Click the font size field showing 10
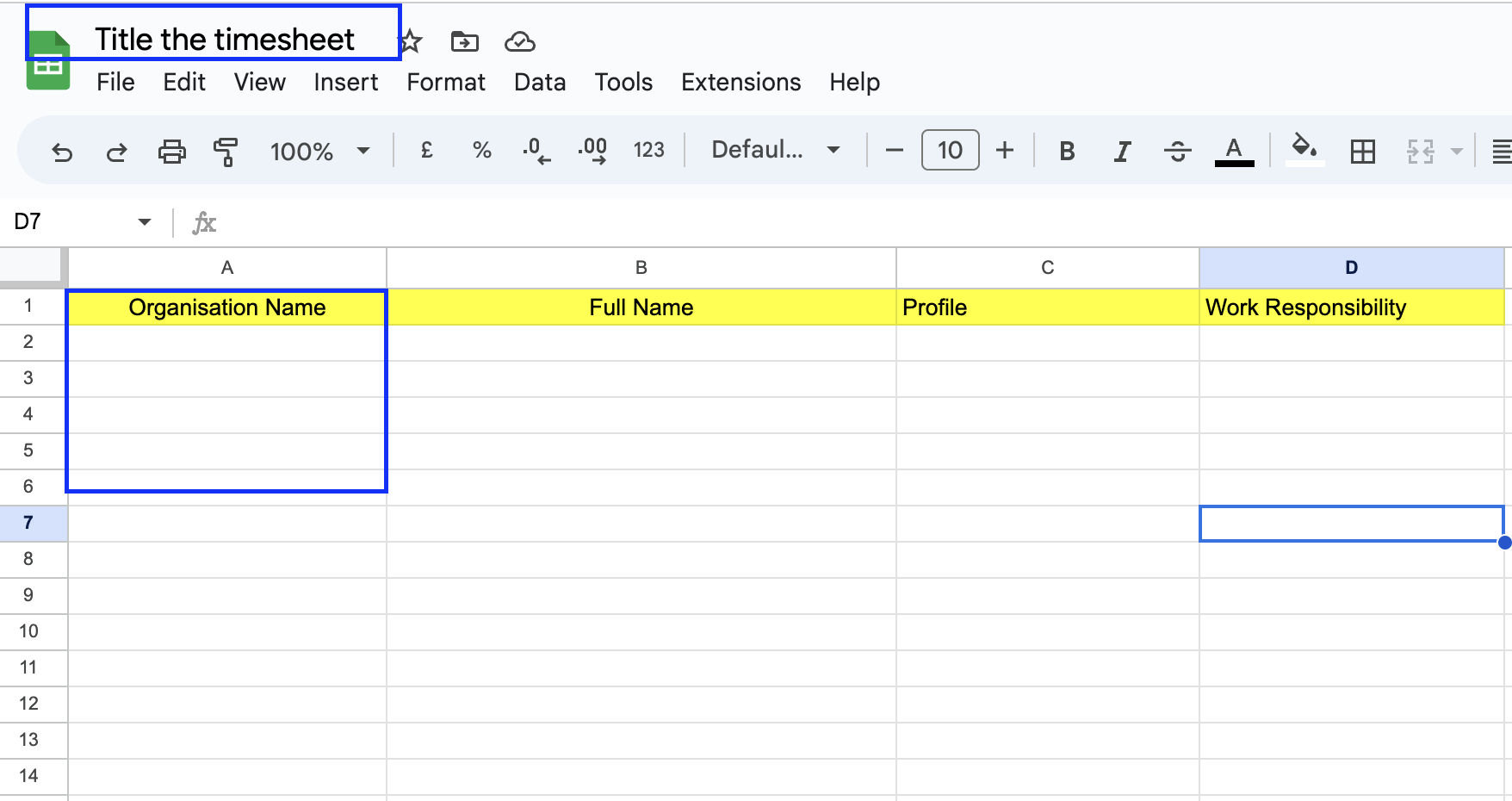The image size is (1512, 801). [x=950, y=150]
